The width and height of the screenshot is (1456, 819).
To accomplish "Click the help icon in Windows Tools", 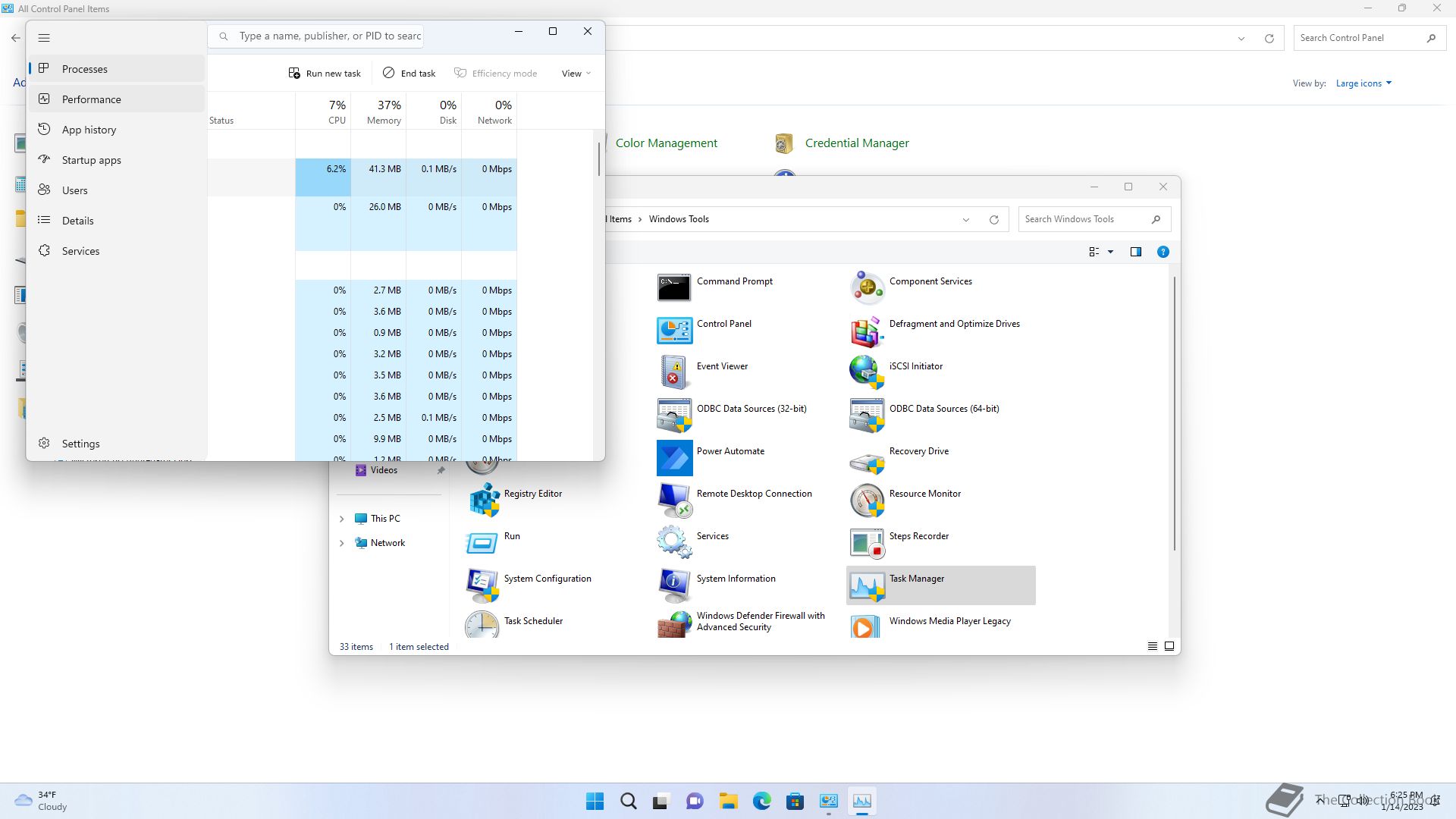I will pos(1163,252).
